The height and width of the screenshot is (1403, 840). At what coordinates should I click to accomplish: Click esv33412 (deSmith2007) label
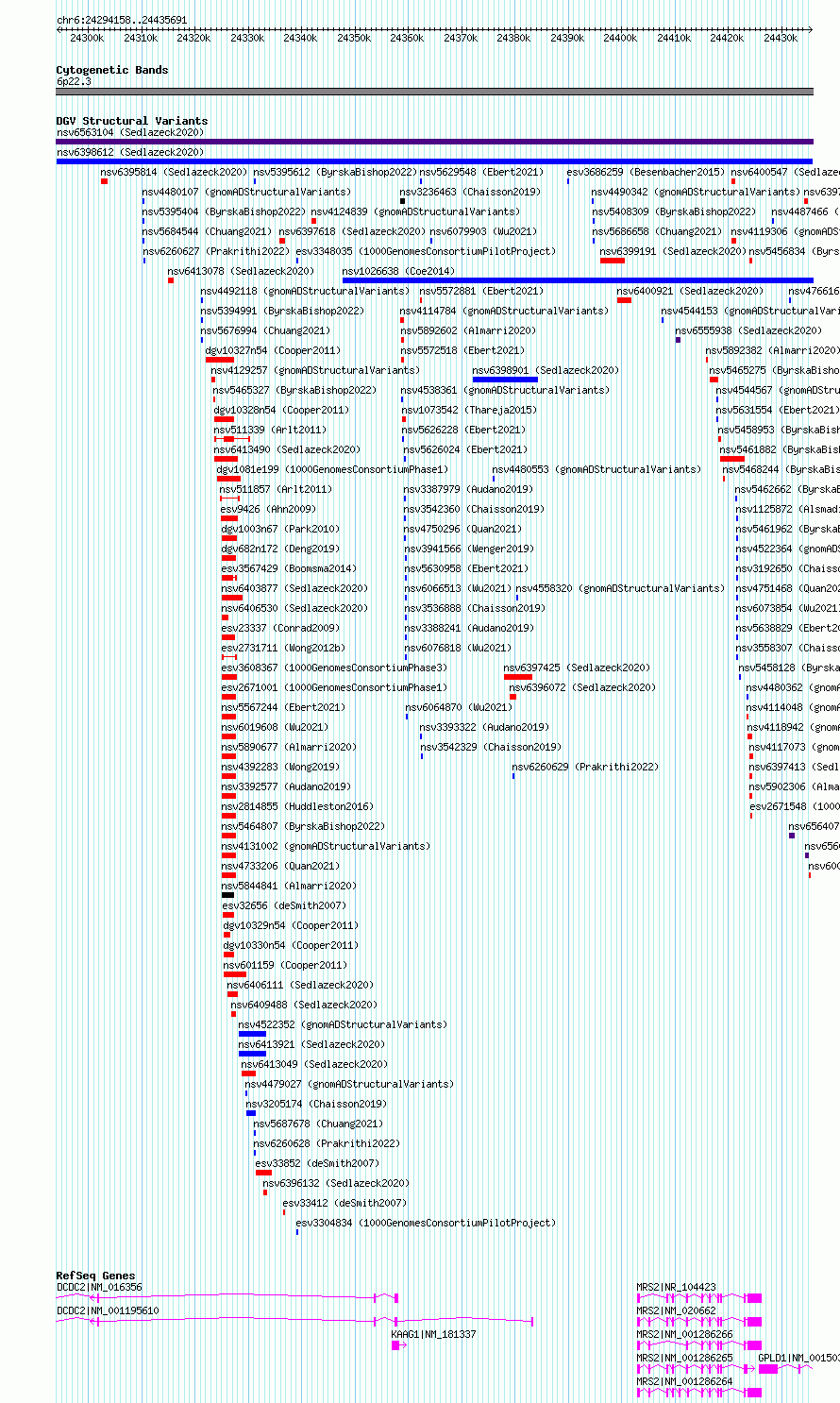[344, 1203]
